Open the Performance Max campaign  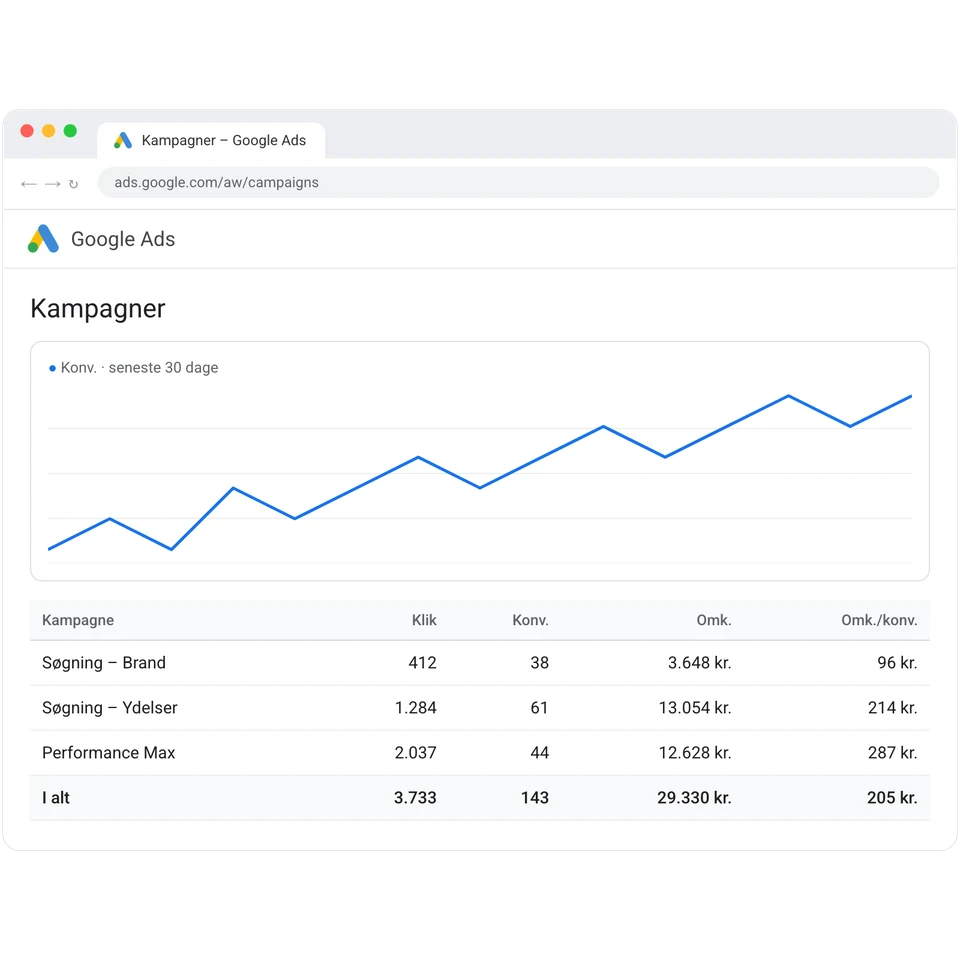coord(108,752)
